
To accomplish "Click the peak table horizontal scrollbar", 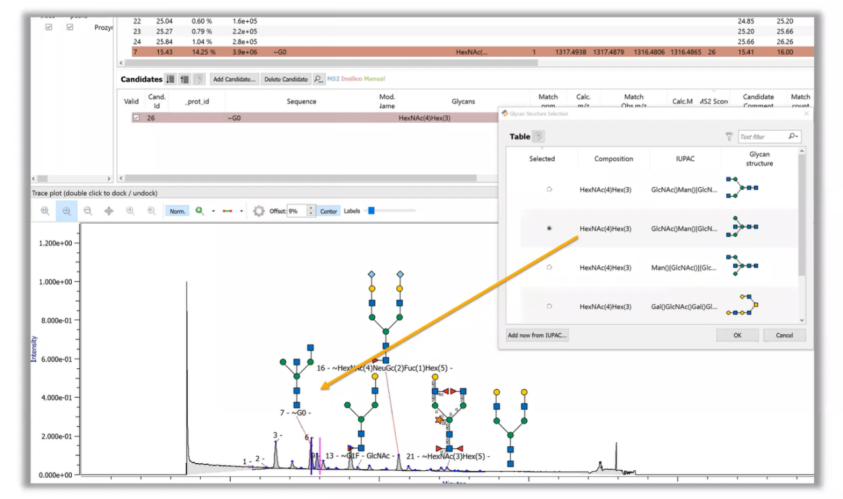I will [331, 63].
